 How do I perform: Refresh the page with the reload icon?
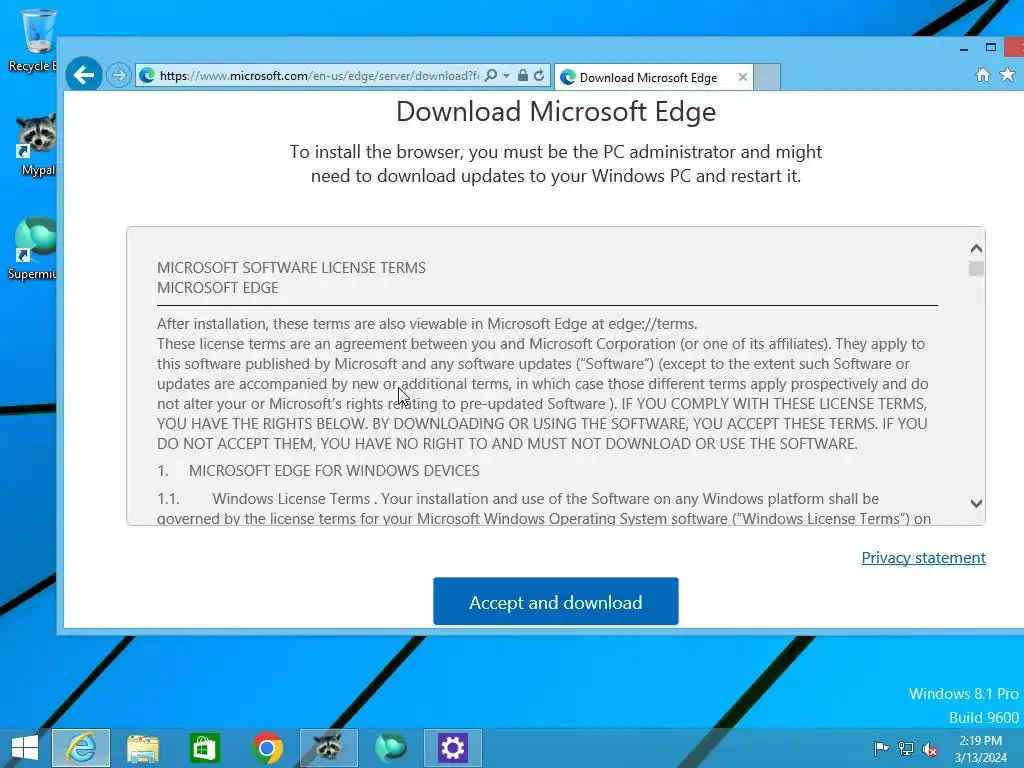point(539,75)
